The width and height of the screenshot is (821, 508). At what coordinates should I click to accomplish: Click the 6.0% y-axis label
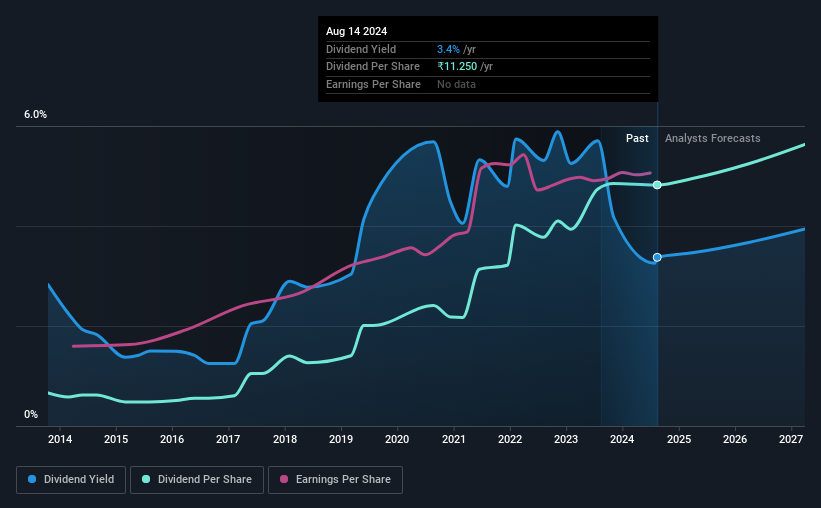pos(36,114)
